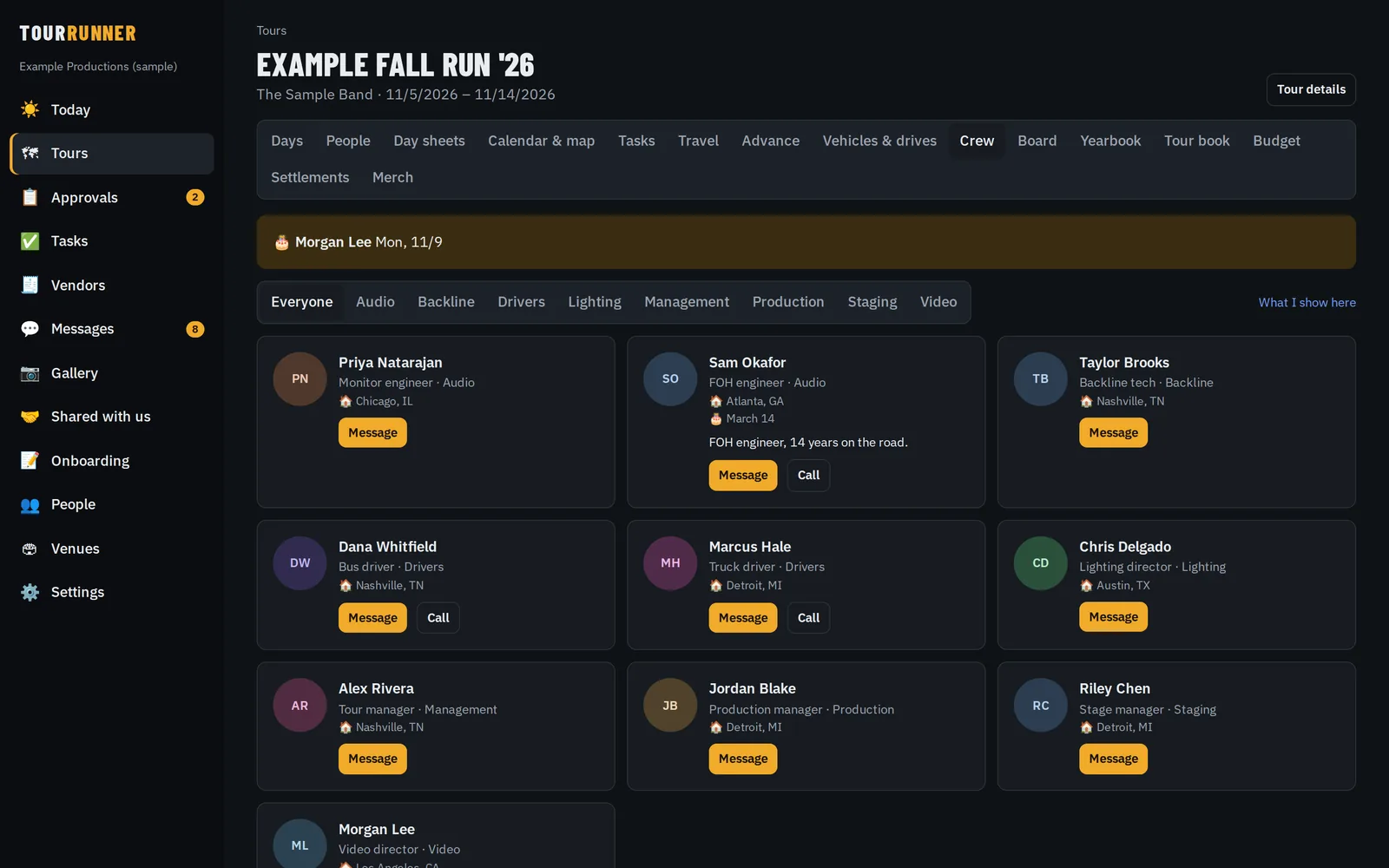Click the People silhouettes icon in sidebar

pos(30,504)
